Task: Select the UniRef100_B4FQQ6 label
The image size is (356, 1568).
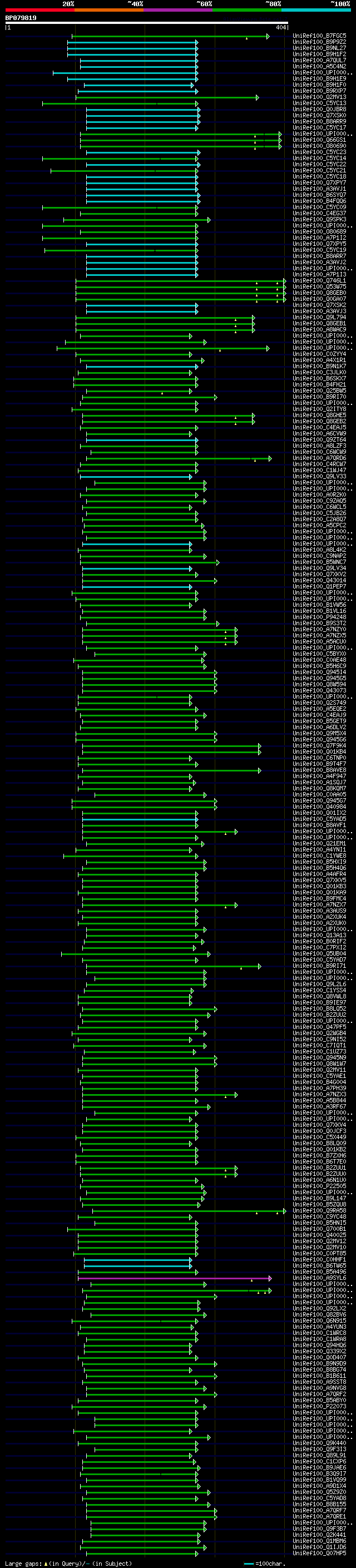Action: coord(319,201)
